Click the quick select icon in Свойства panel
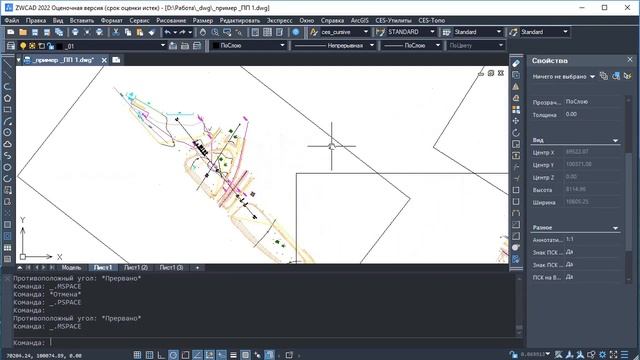640x360 pixels. click(627, 76)
